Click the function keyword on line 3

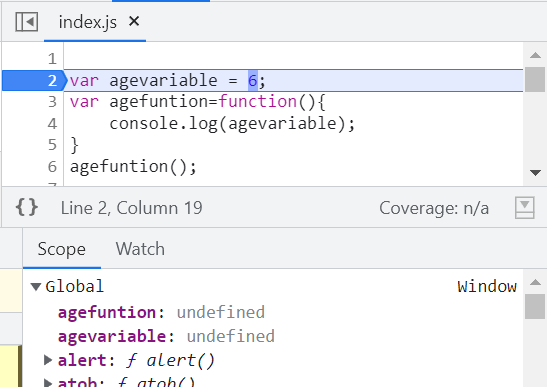[x=257, y=102]
